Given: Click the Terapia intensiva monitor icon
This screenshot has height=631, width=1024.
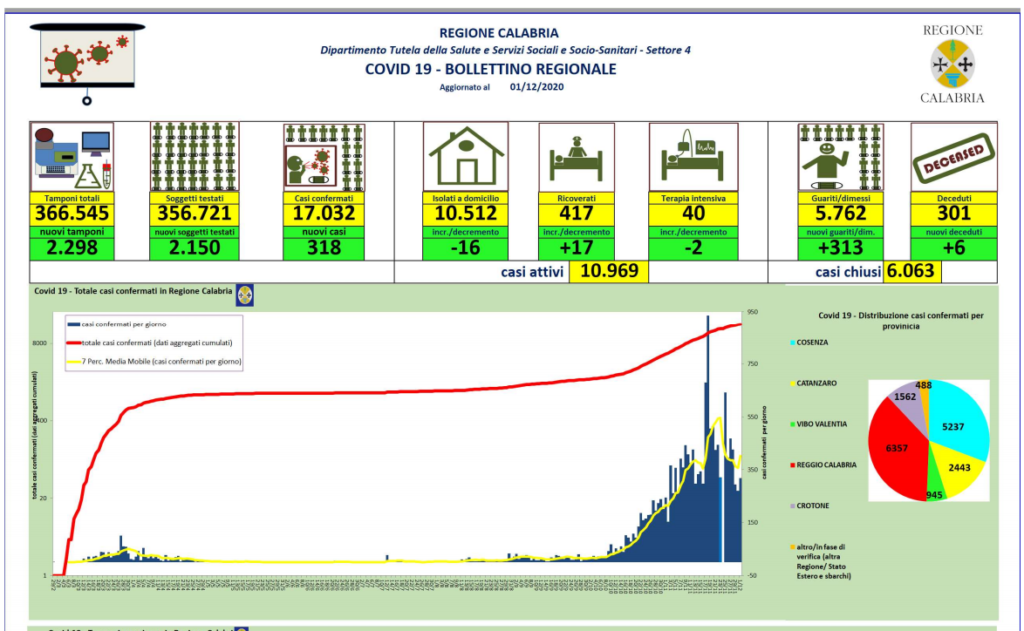Looking at the screenshot, I should coord(692,156).
